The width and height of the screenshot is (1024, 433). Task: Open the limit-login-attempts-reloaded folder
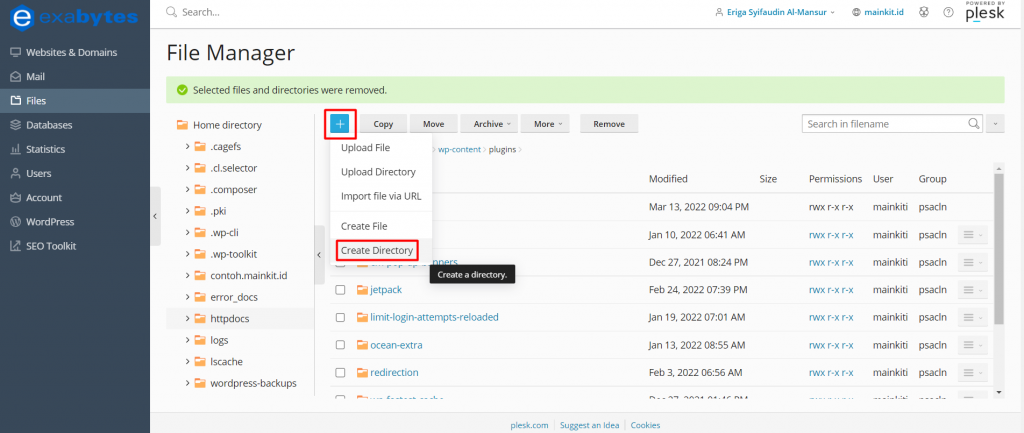tap(434, 317)
